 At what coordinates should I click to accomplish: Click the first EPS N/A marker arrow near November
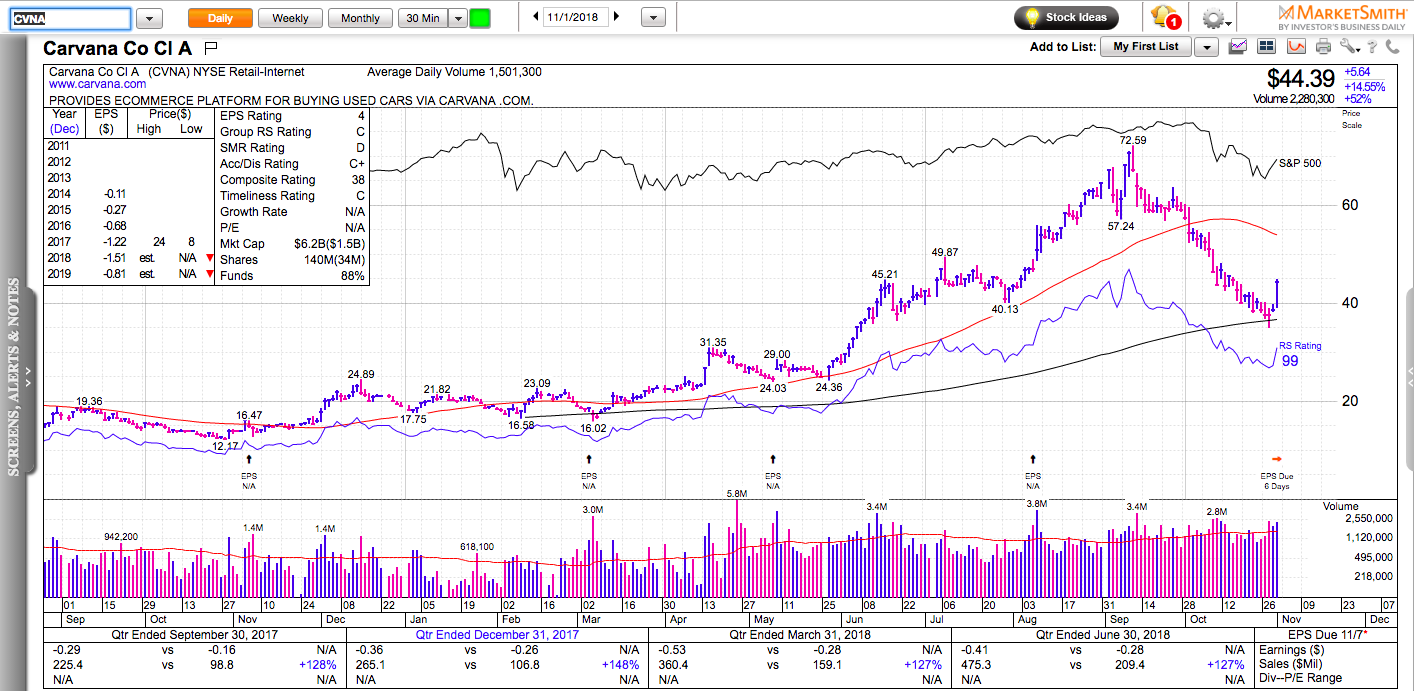click(248, 459)
